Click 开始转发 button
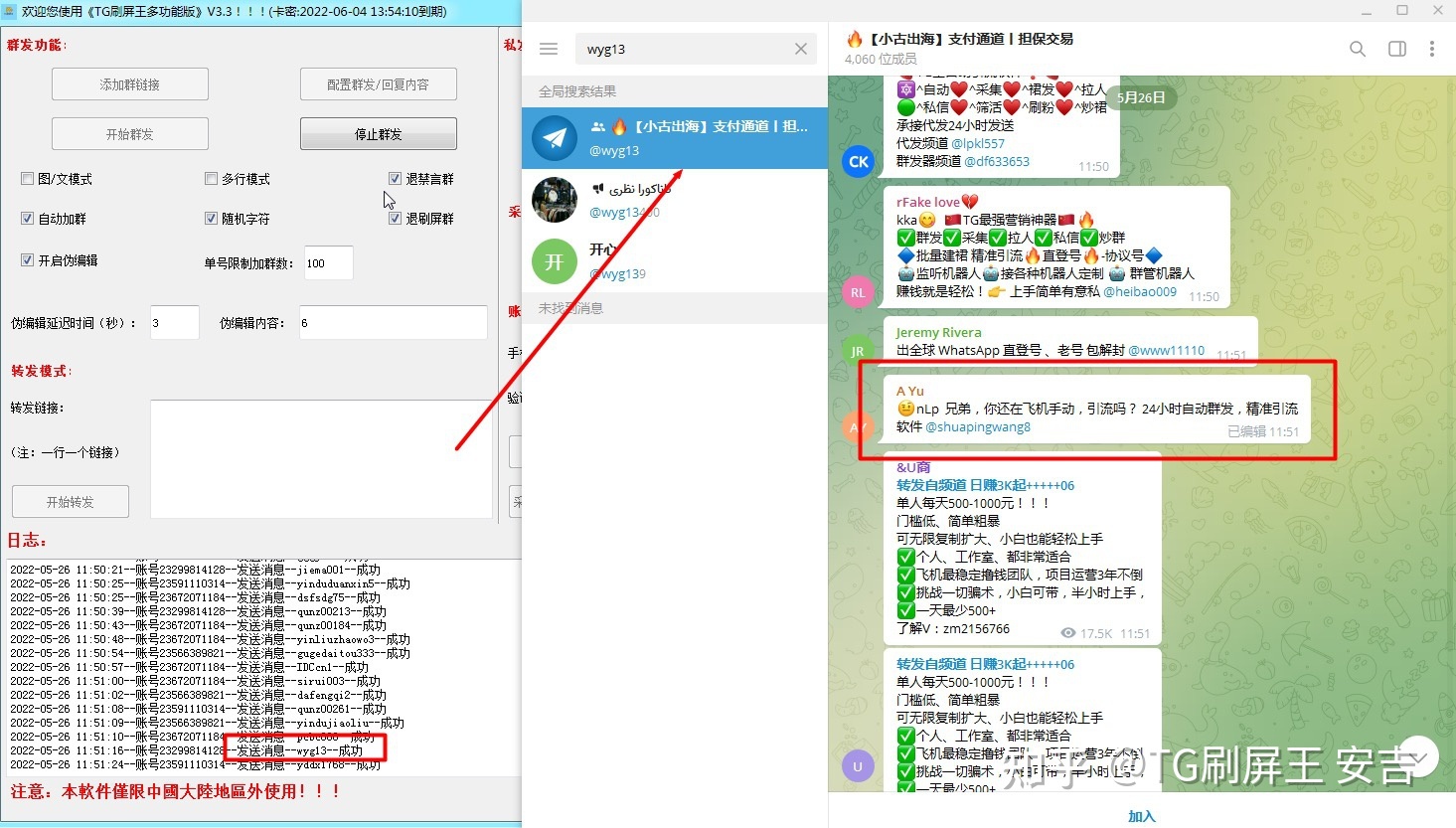The width and height of the screenshot is (1456, 828). [71, 502]
